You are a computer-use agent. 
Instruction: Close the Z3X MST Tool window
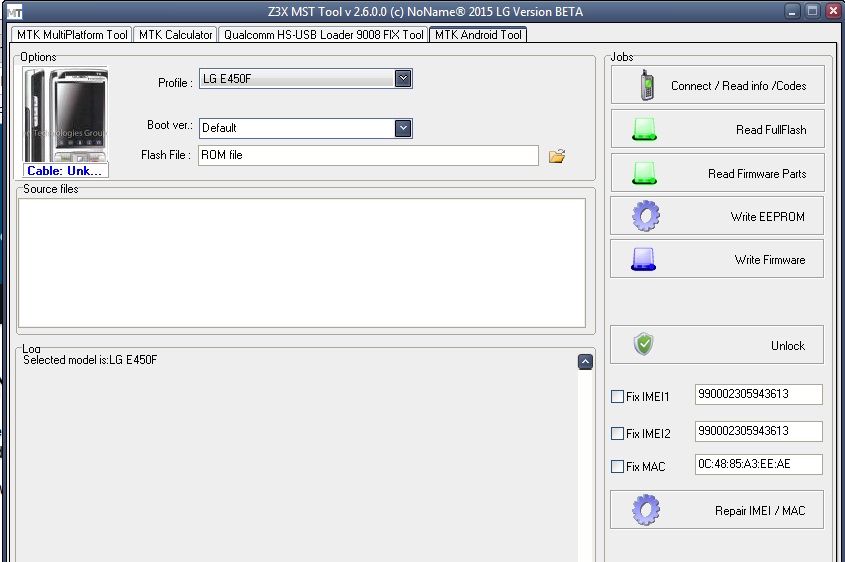833,11
